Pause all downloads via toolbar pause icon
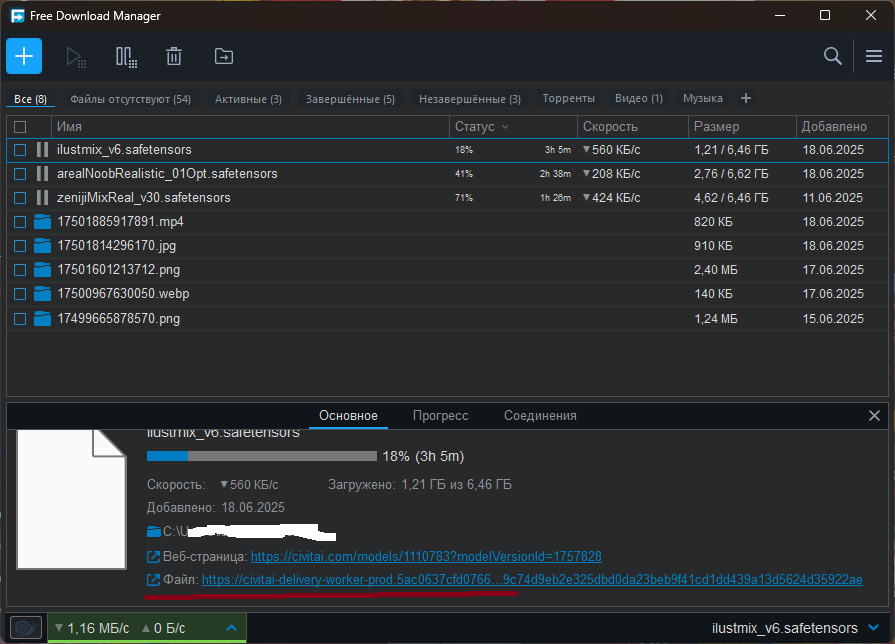This screenshot has height=644, width=895. [x=126, y=57]
